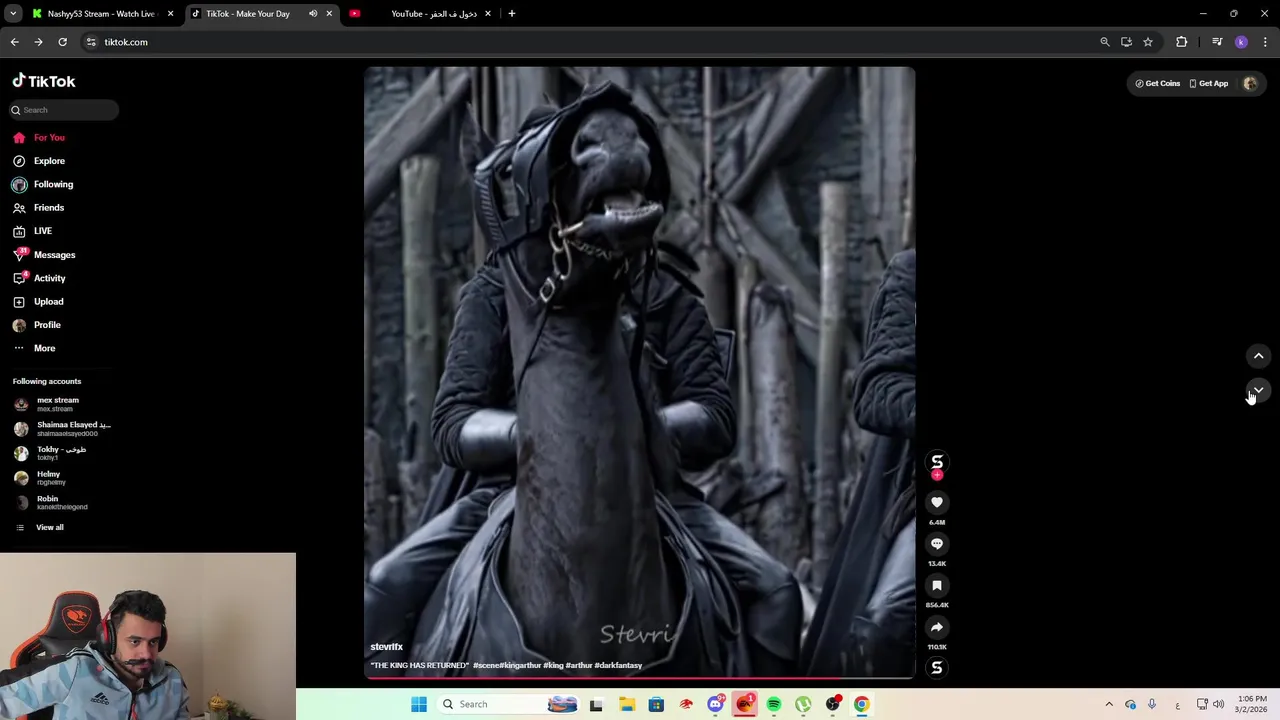Open the Activity notifications
1280x720 pixels.
[x=39, y=278]
